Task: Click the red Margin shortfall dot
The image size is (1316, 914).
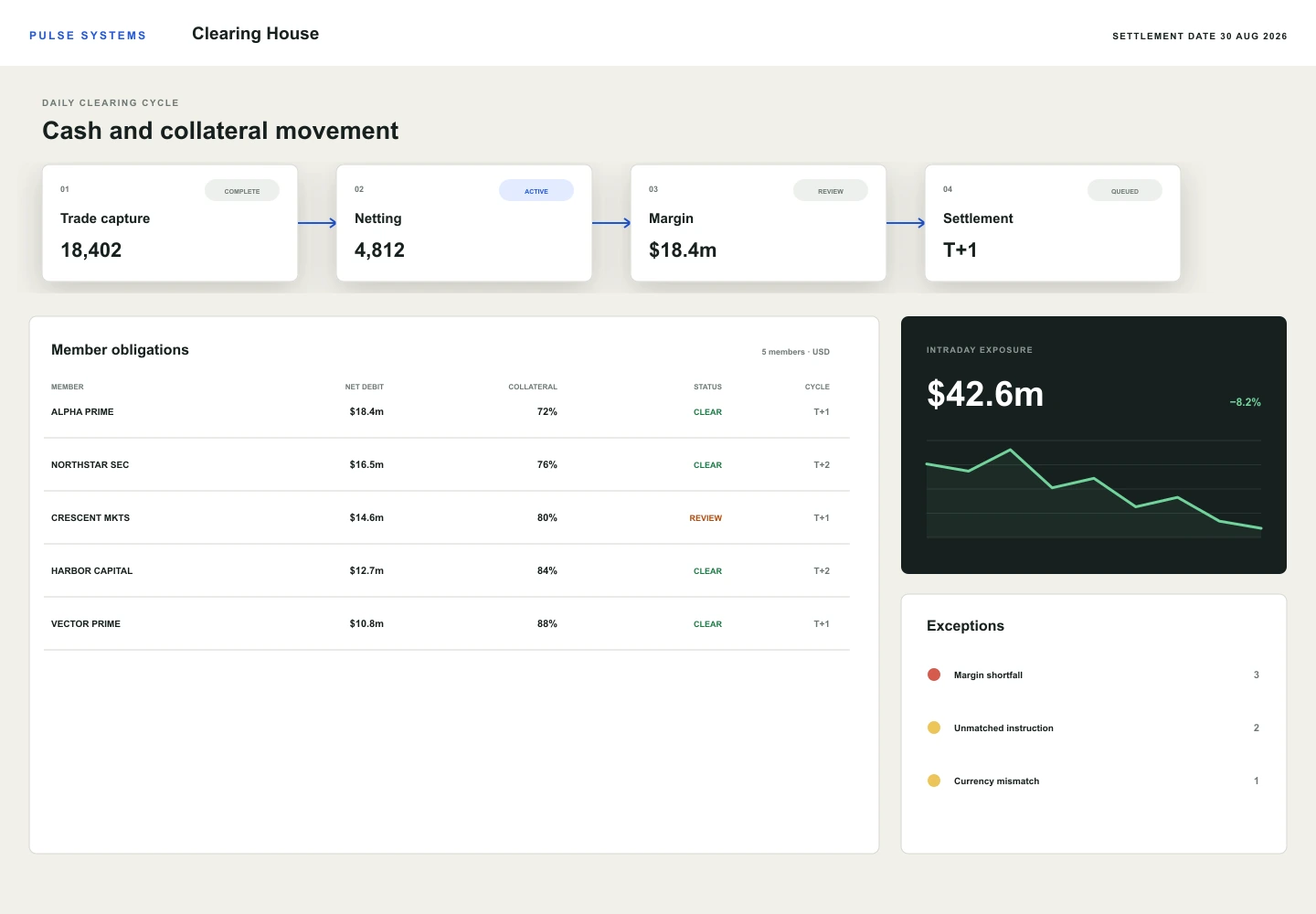Action: click(x=934, y=675)
